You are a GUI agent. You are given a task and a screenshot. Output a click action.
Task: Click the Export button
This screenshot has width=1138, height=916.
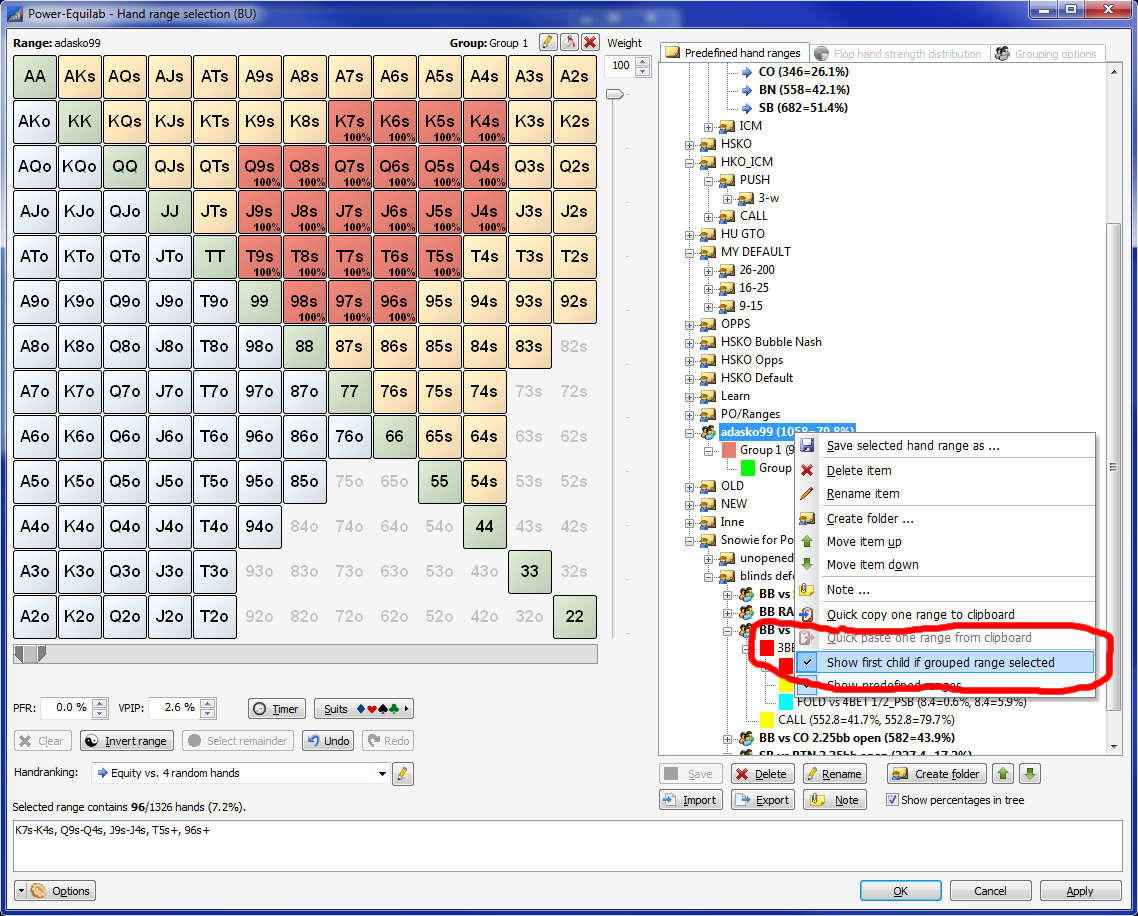(763, 800)
